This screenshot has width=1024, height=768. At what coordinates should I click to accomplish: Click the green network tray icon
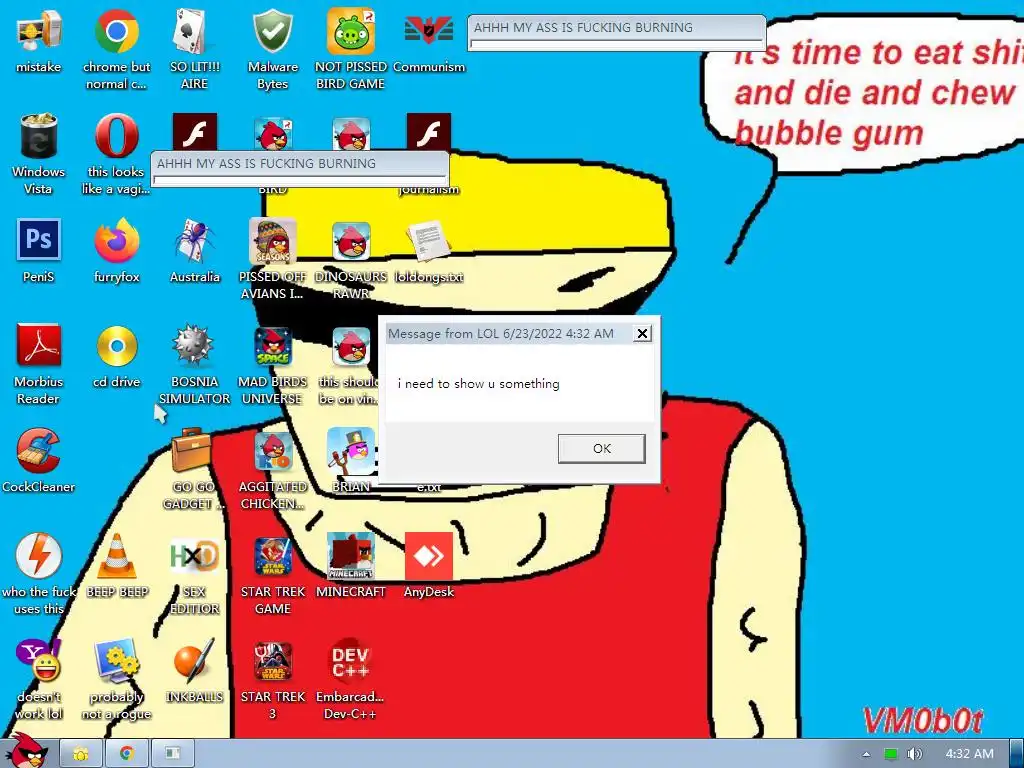pos(891,754)
